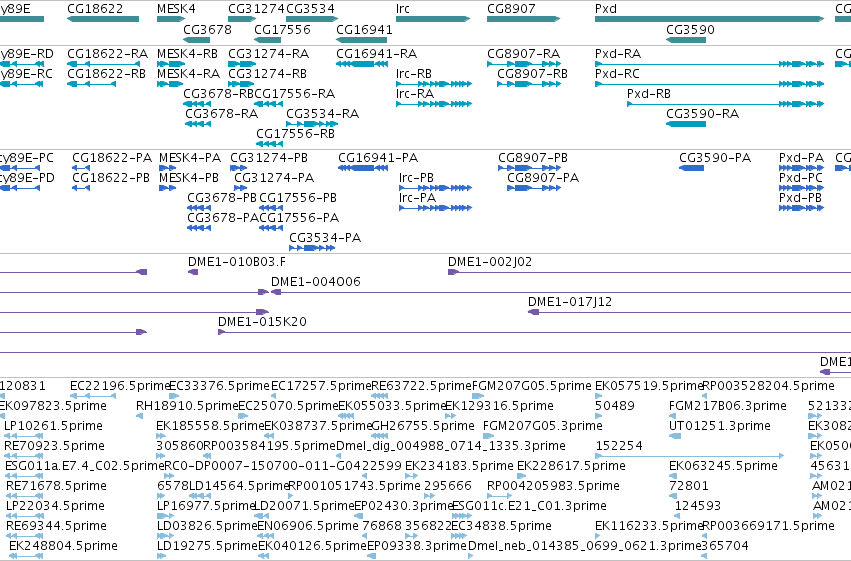
Task: Click EST label EC22196.5prime
Action: [120, 386]
